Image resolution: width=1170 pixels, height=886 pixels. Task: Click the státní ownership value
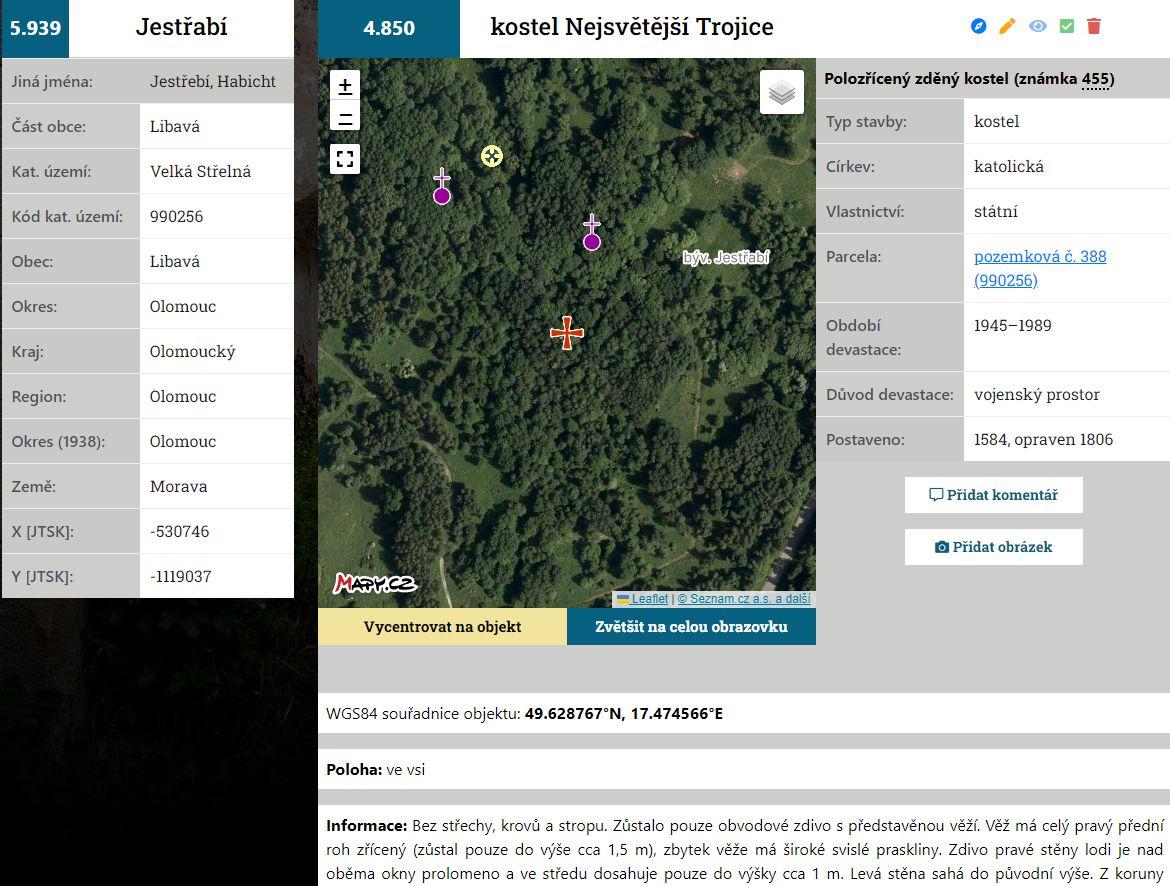click(995, 211)
